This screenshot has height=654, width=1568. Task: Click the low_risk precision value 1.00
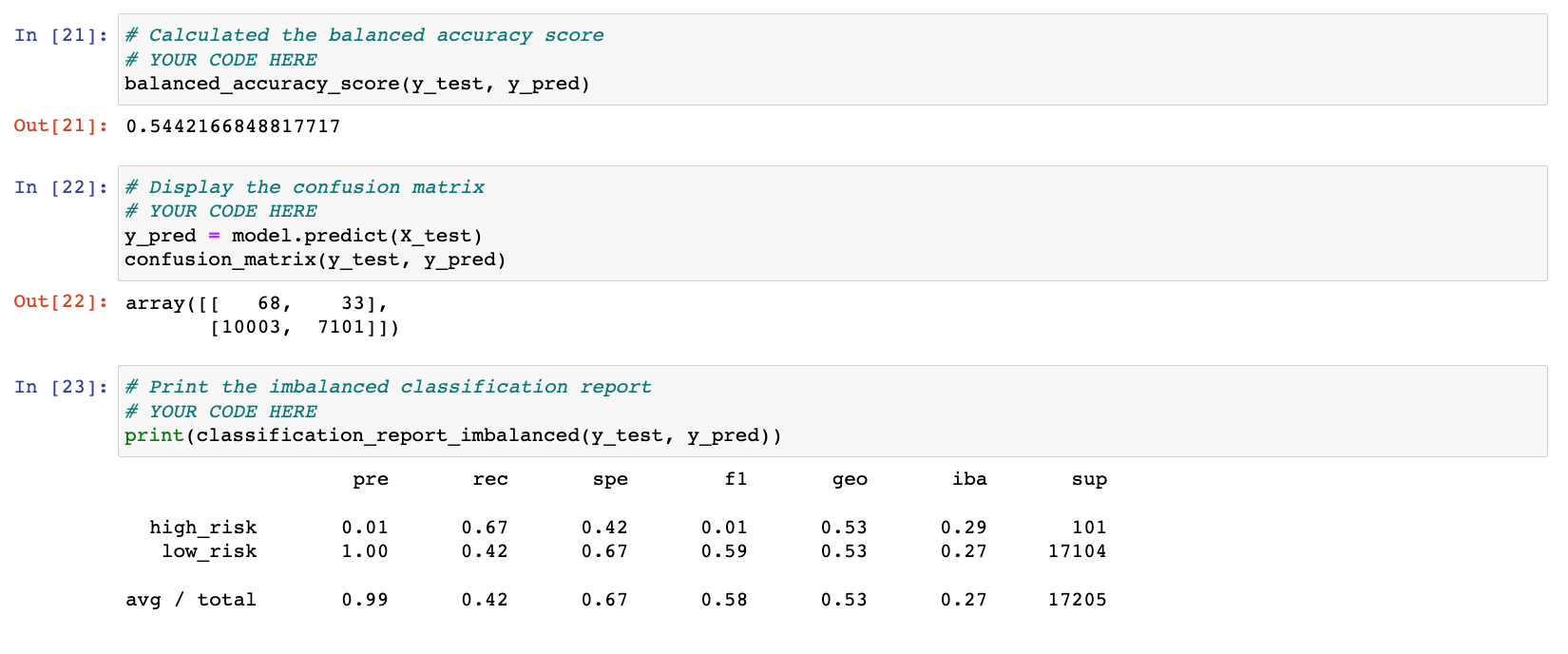pyautogui.click(x=365, y=551)
